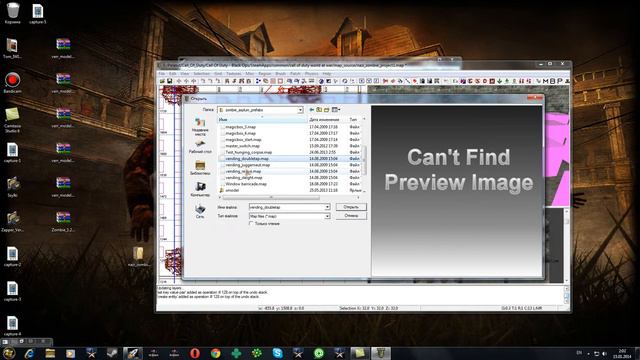Open the File menu in Radiant
The image size is (640, 360).
coord(162,74)
